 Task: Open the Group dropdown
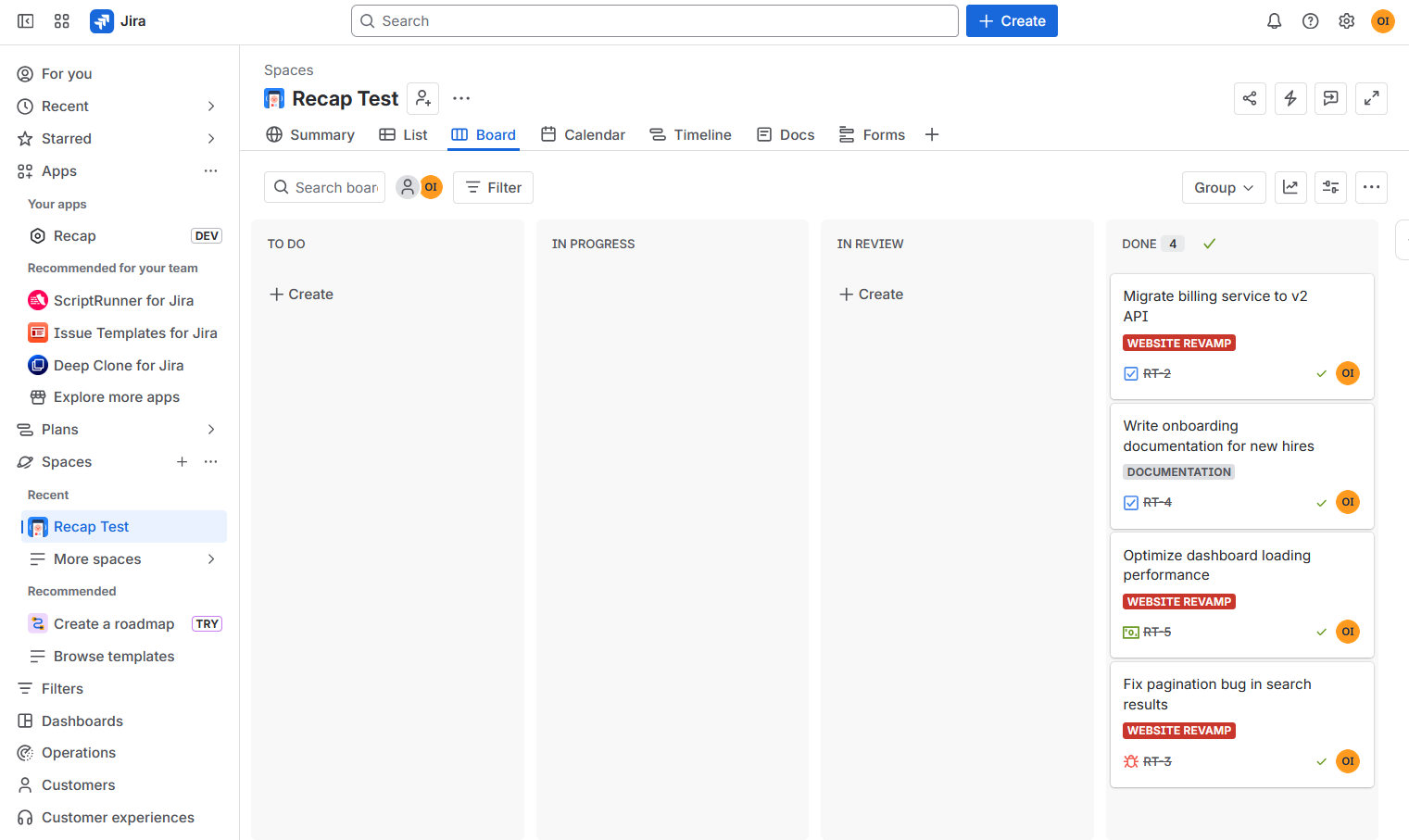[1224, 187]
